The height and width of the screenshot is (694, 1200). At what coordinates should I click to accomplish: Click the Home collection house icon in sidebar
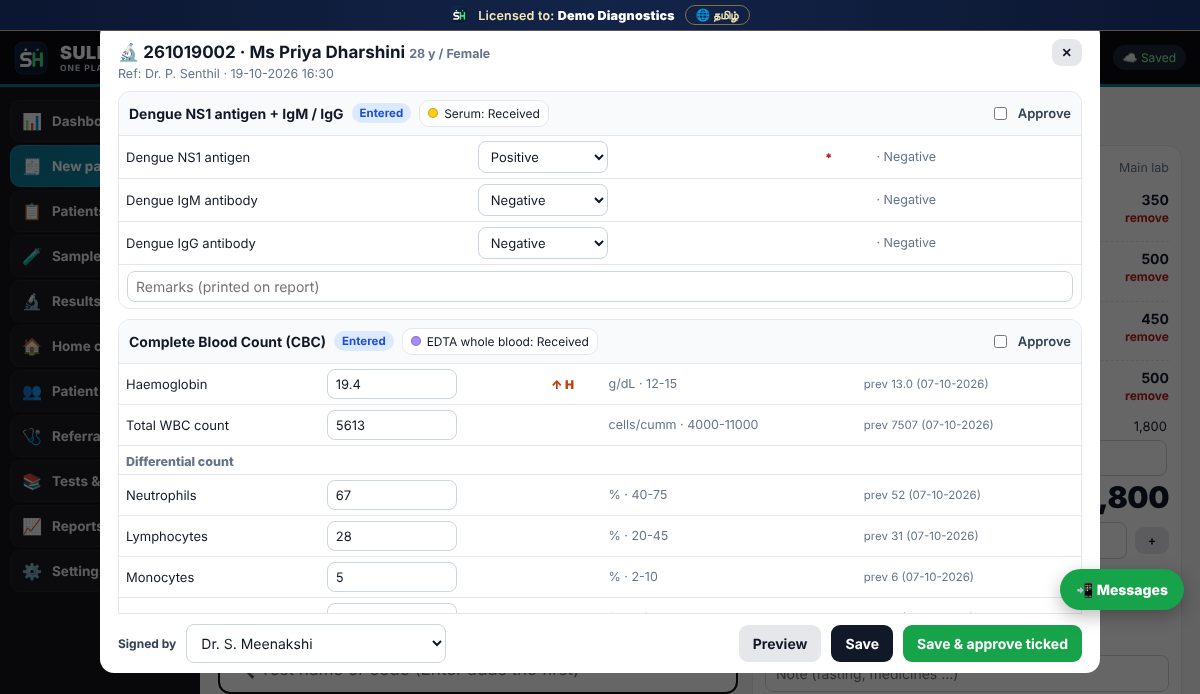(32, 346)
